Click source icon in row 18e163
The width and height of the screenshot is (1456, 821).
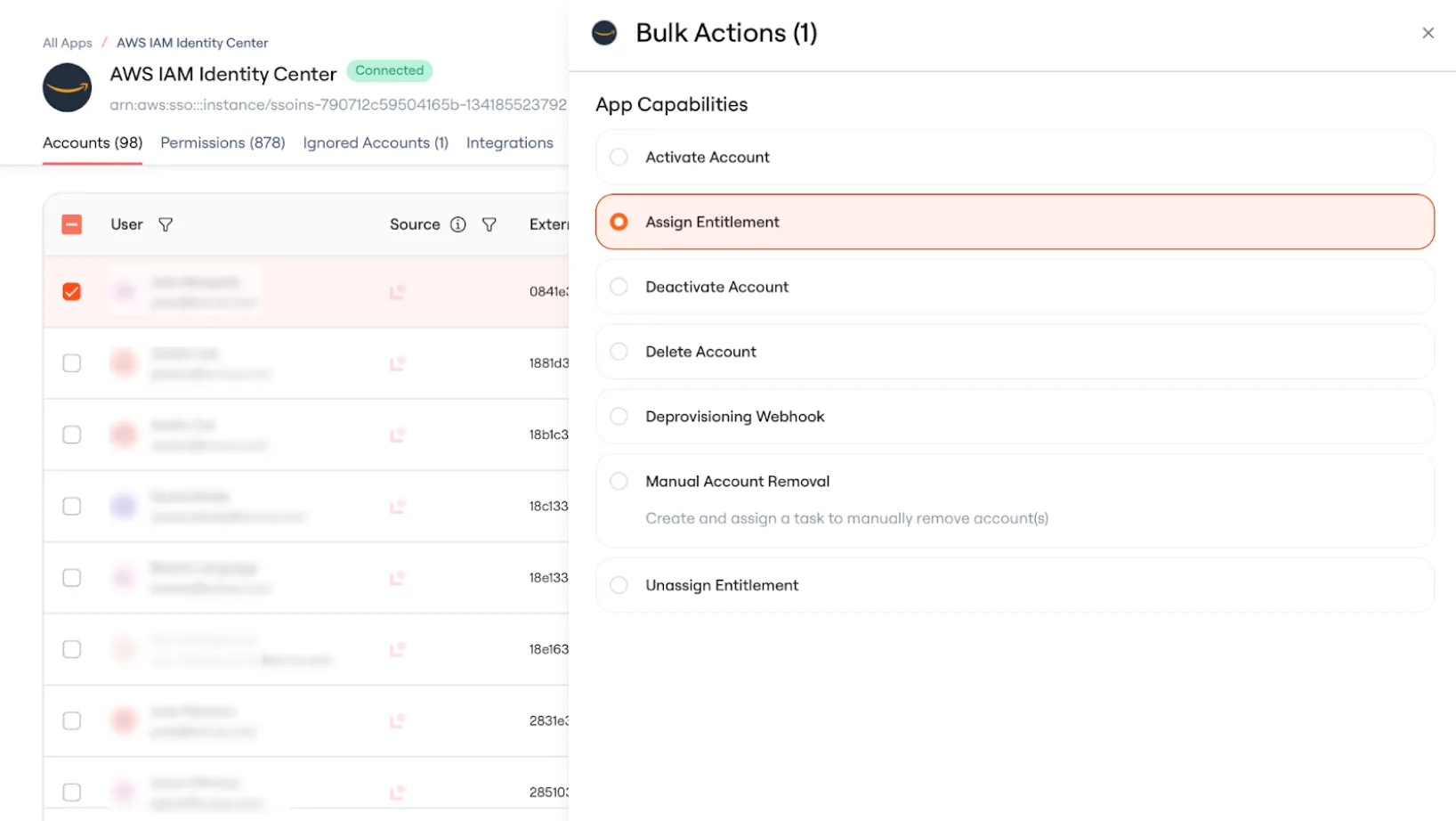coord(398,649)
